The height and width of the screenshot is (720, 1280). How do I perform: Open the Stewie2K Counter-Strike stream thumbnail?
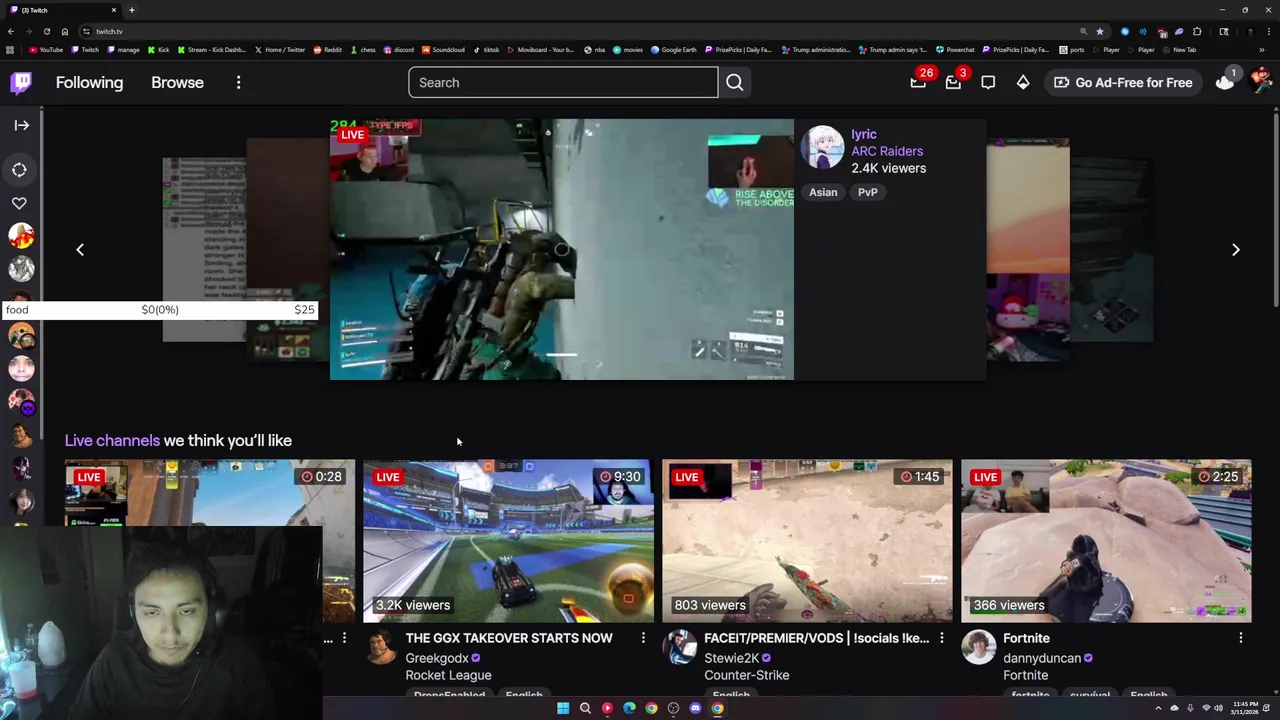807,541
